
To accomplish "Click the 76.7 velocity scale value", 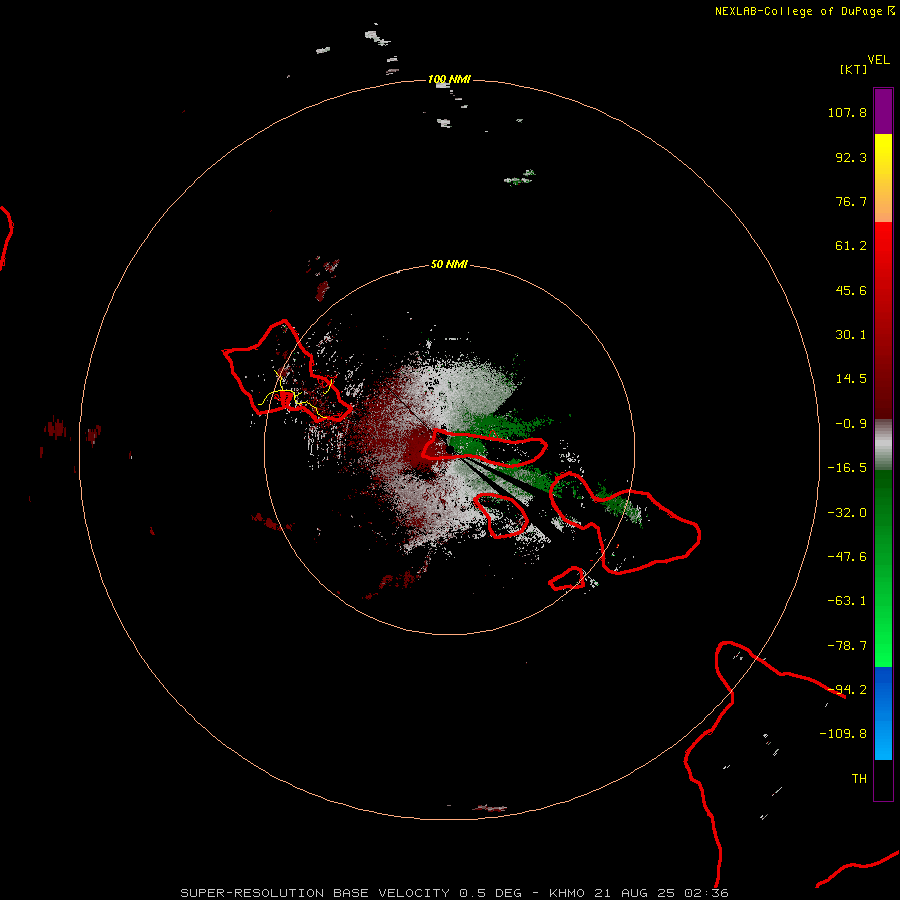I will [851, 201].
